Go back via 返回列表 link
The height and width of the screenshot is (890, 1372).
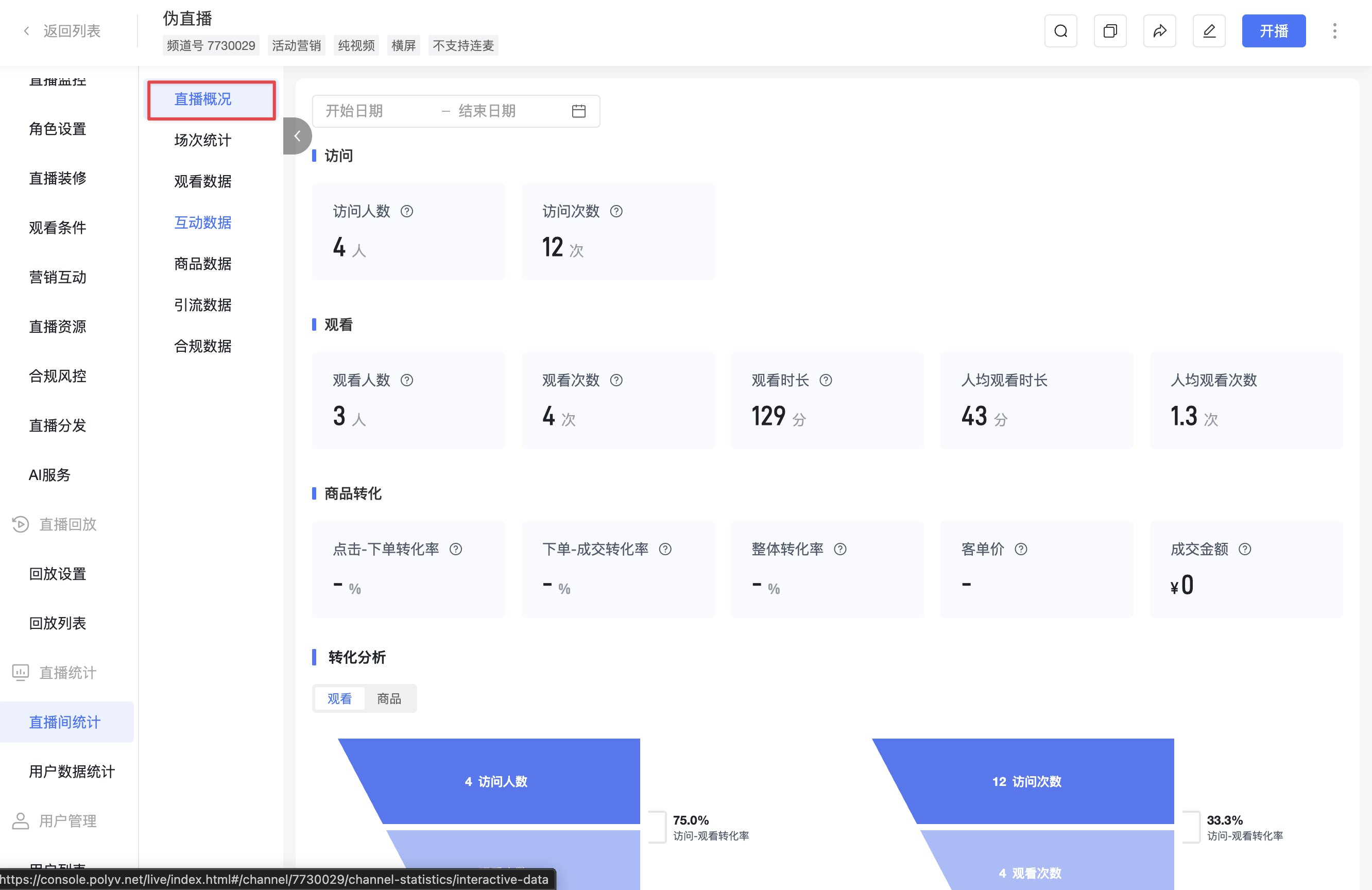click(72, 31)
